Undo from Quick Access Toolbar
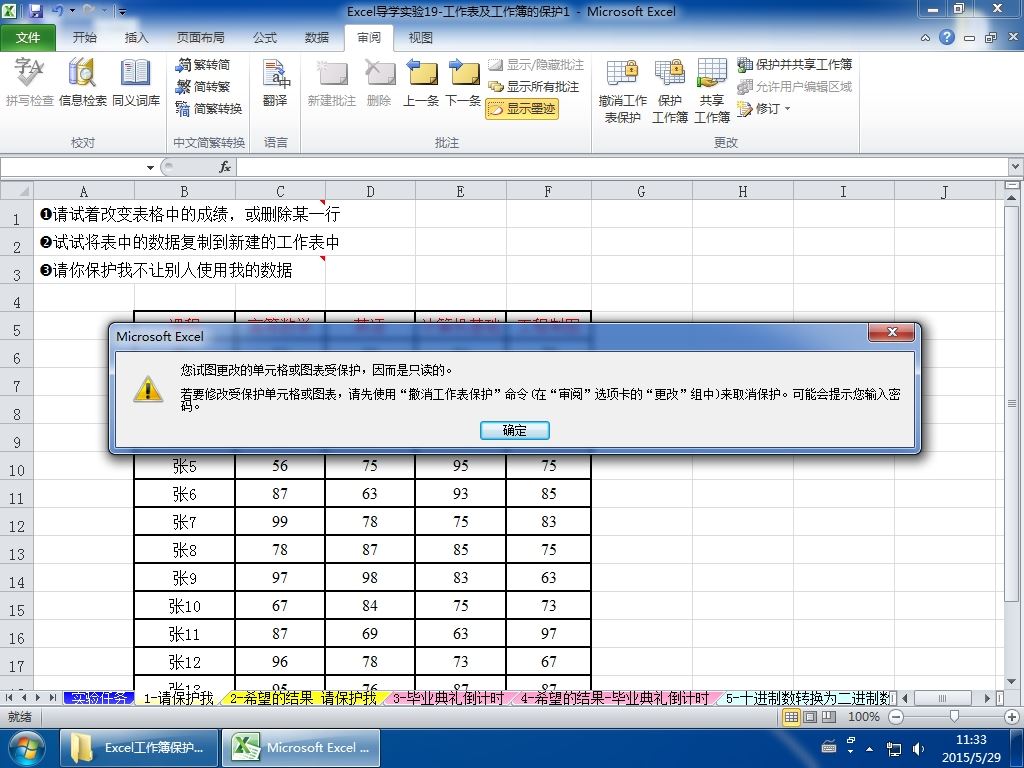The height and width of the screenshot is (768, 1024). coord(58,11)
